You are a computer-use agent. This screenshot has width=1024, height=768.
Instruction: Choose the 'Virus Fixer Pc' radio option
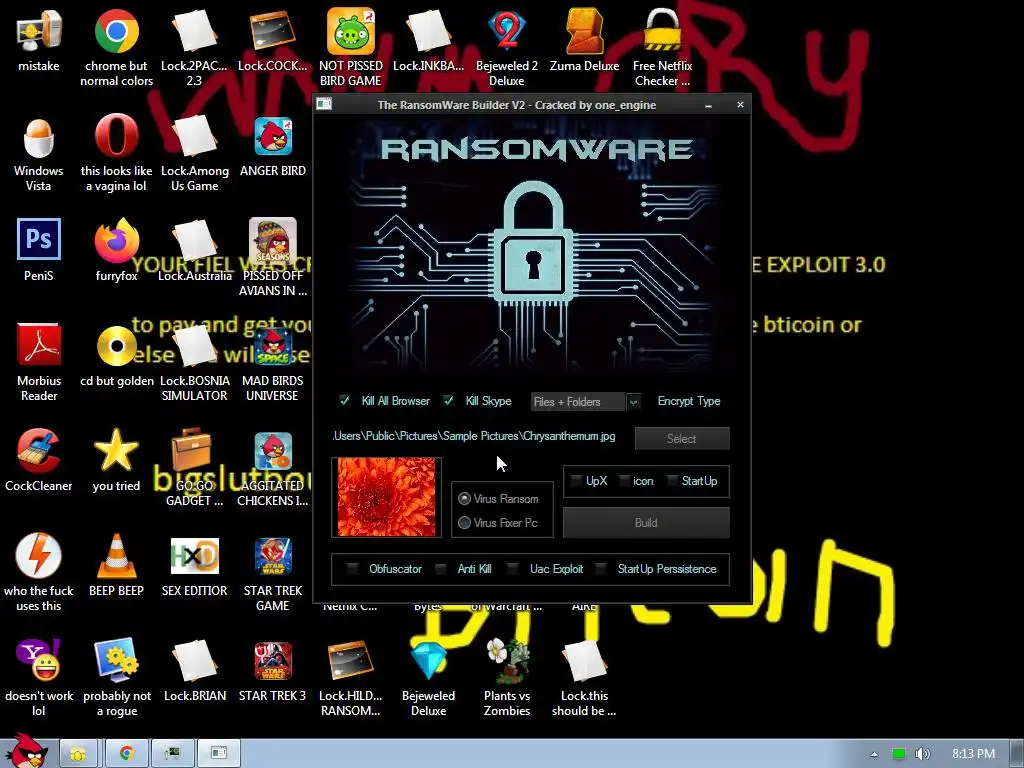pyautogui.click(x=464, y=523)
